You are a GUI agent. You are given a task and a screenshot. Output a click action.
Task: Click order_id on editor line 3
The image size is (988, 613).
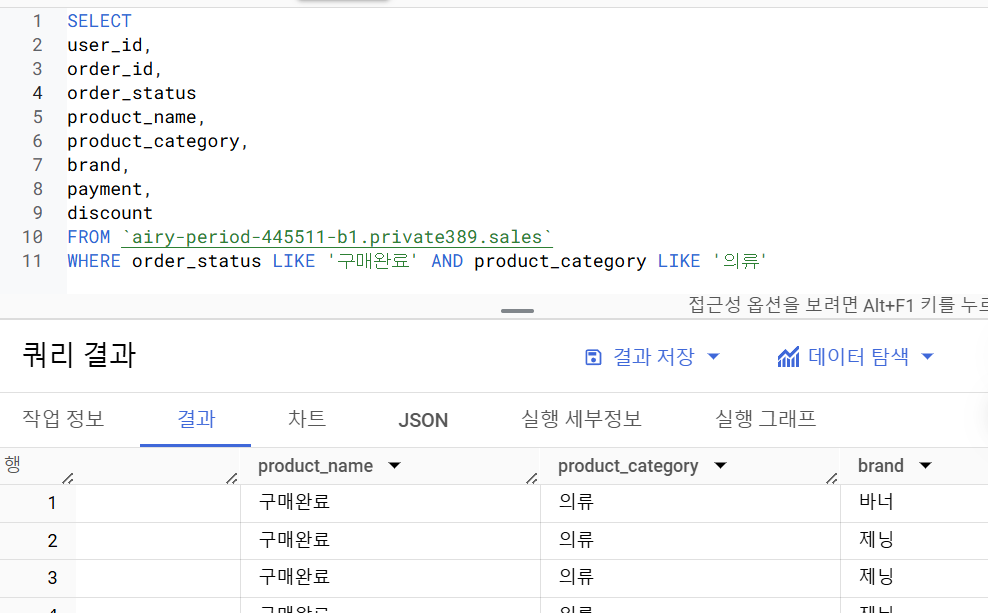pyautogui.click(x=110, y=69)
